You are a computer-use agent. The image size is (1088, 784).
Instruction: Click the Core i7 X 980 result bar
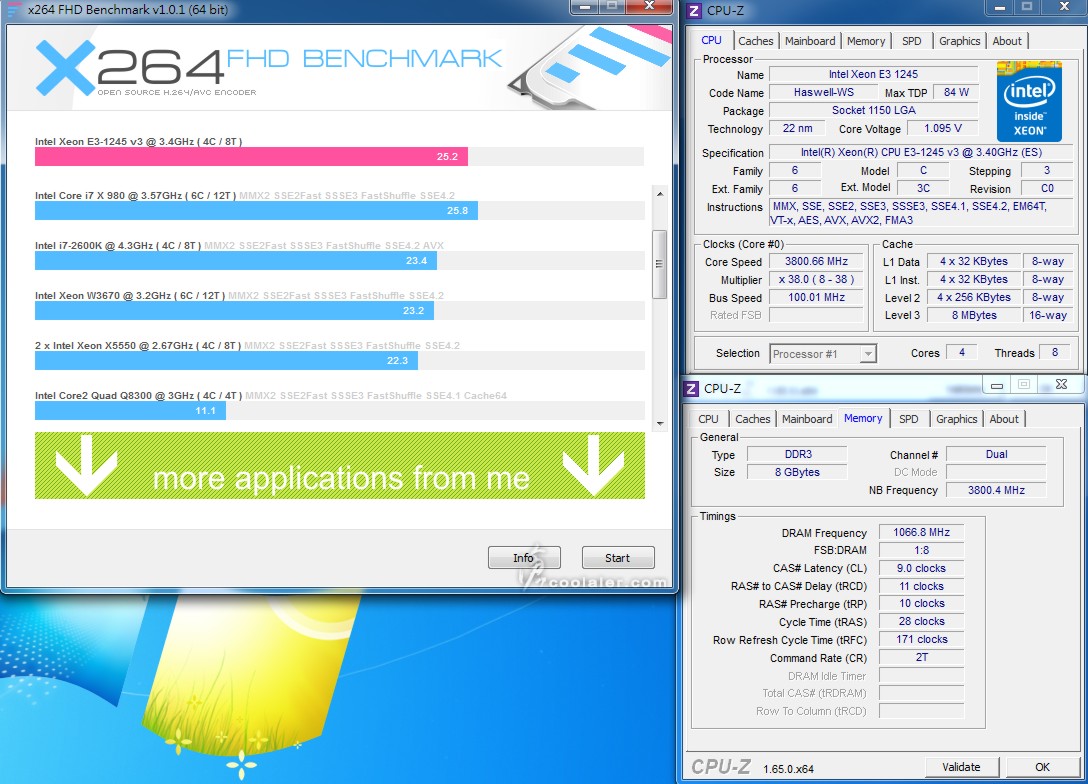256,210
